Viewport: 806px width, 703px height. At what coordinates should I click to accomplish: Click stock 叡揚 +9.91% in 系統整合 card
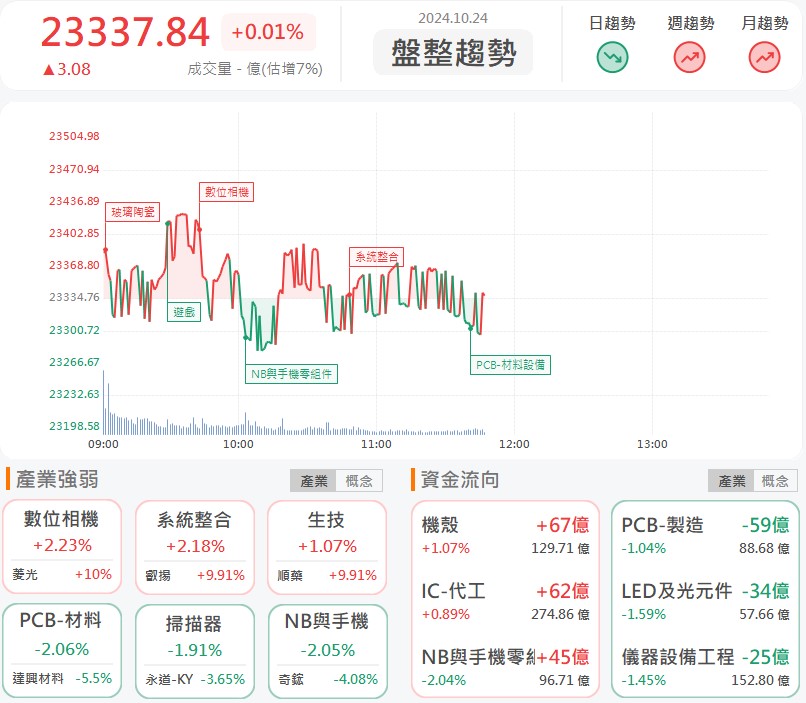[195, 576]
